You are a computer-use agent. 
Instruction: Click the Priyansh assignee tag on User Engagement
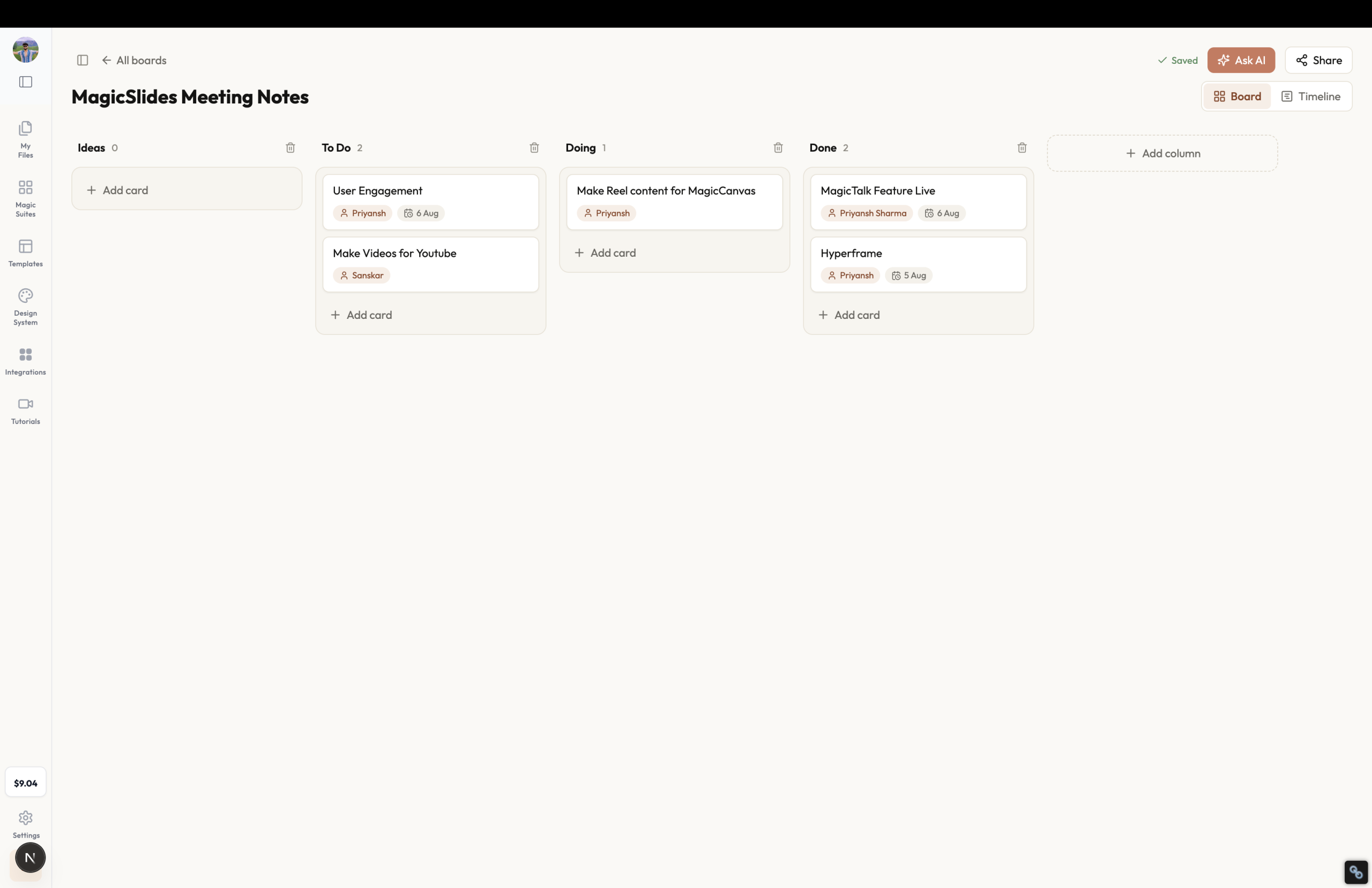point(363,213)
